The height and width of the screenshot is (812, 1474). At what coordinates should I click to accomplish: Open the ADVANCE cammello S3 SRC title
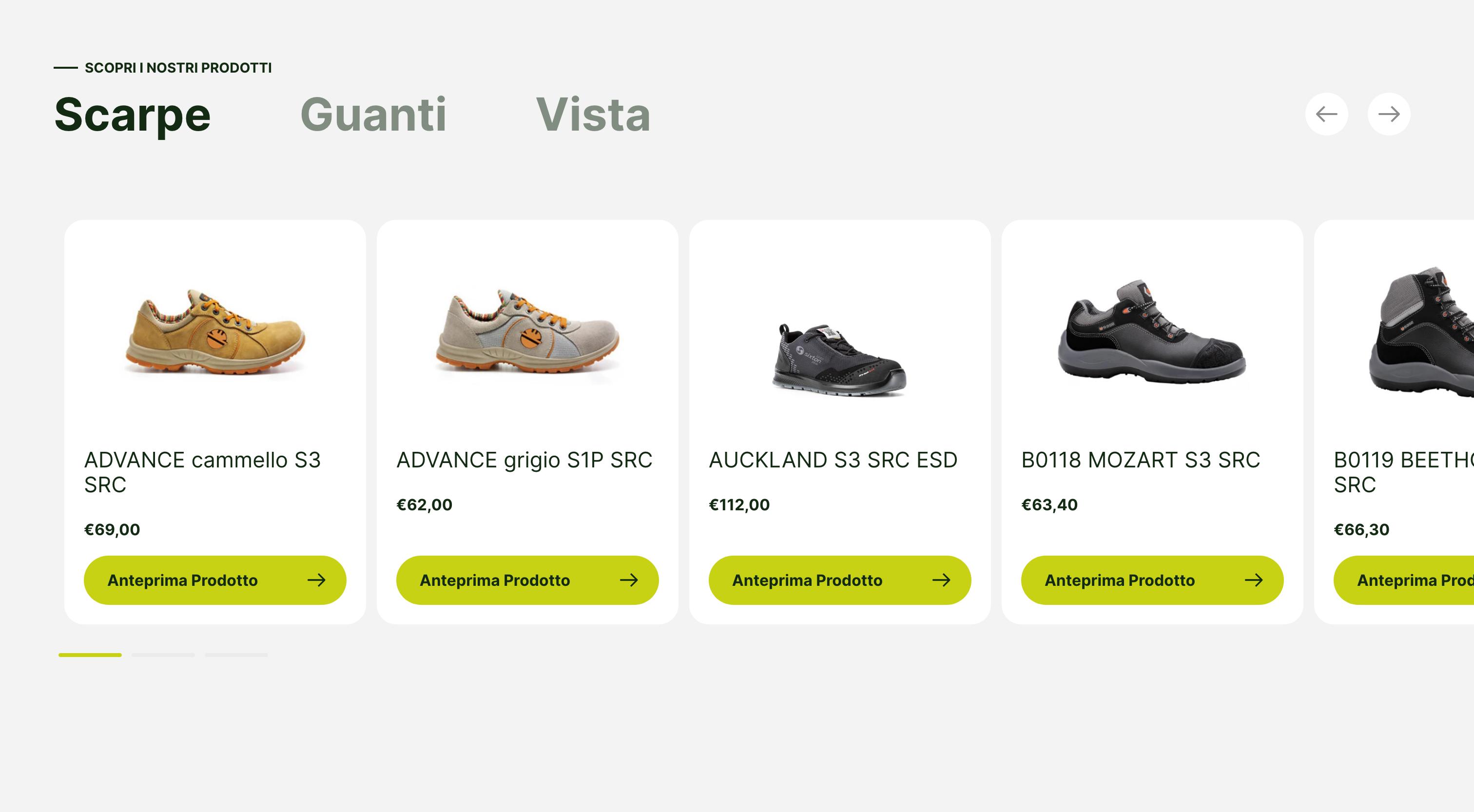202,471
